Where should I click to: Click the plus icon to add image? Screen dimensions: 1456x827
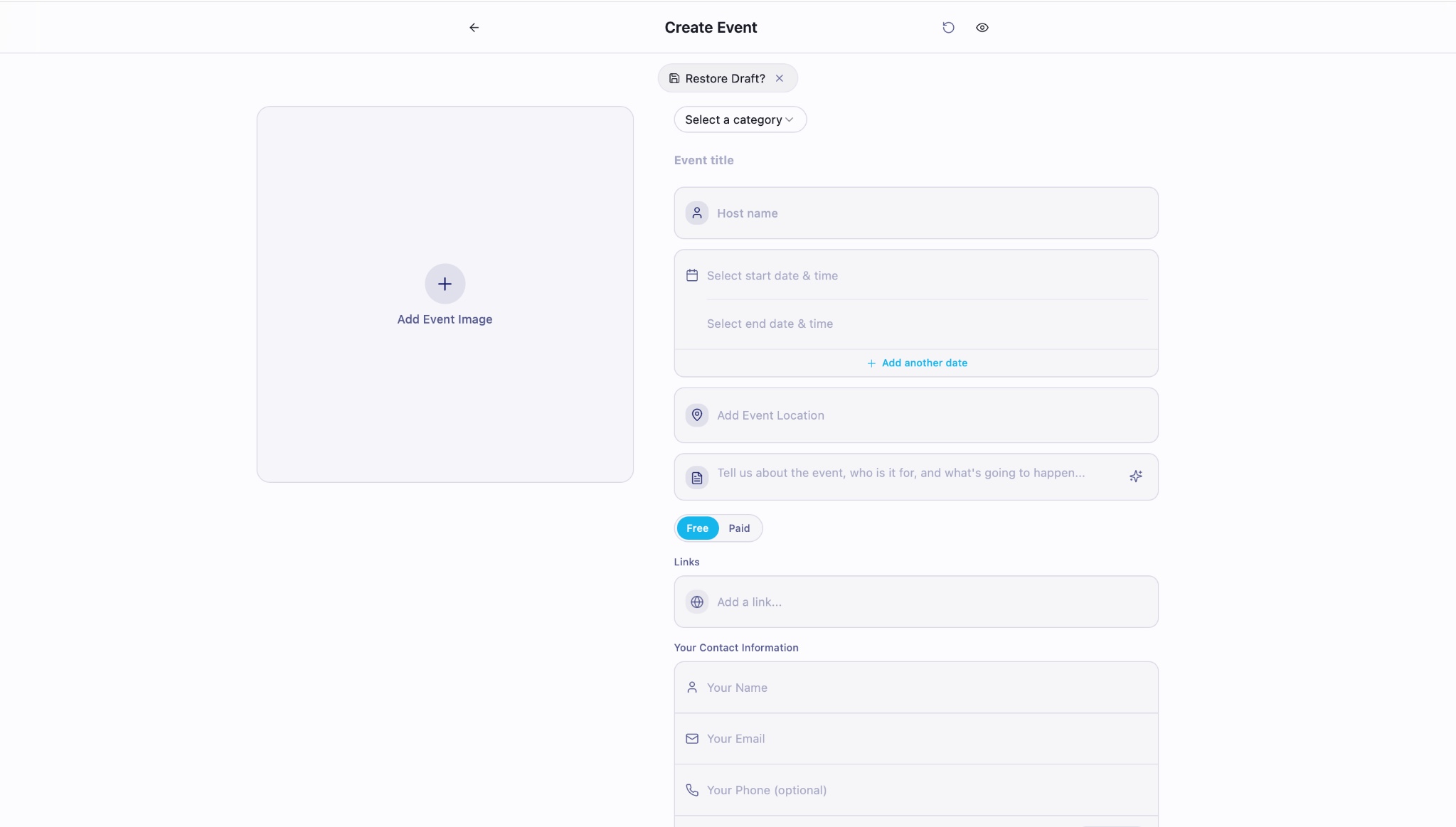pos(445,284)
